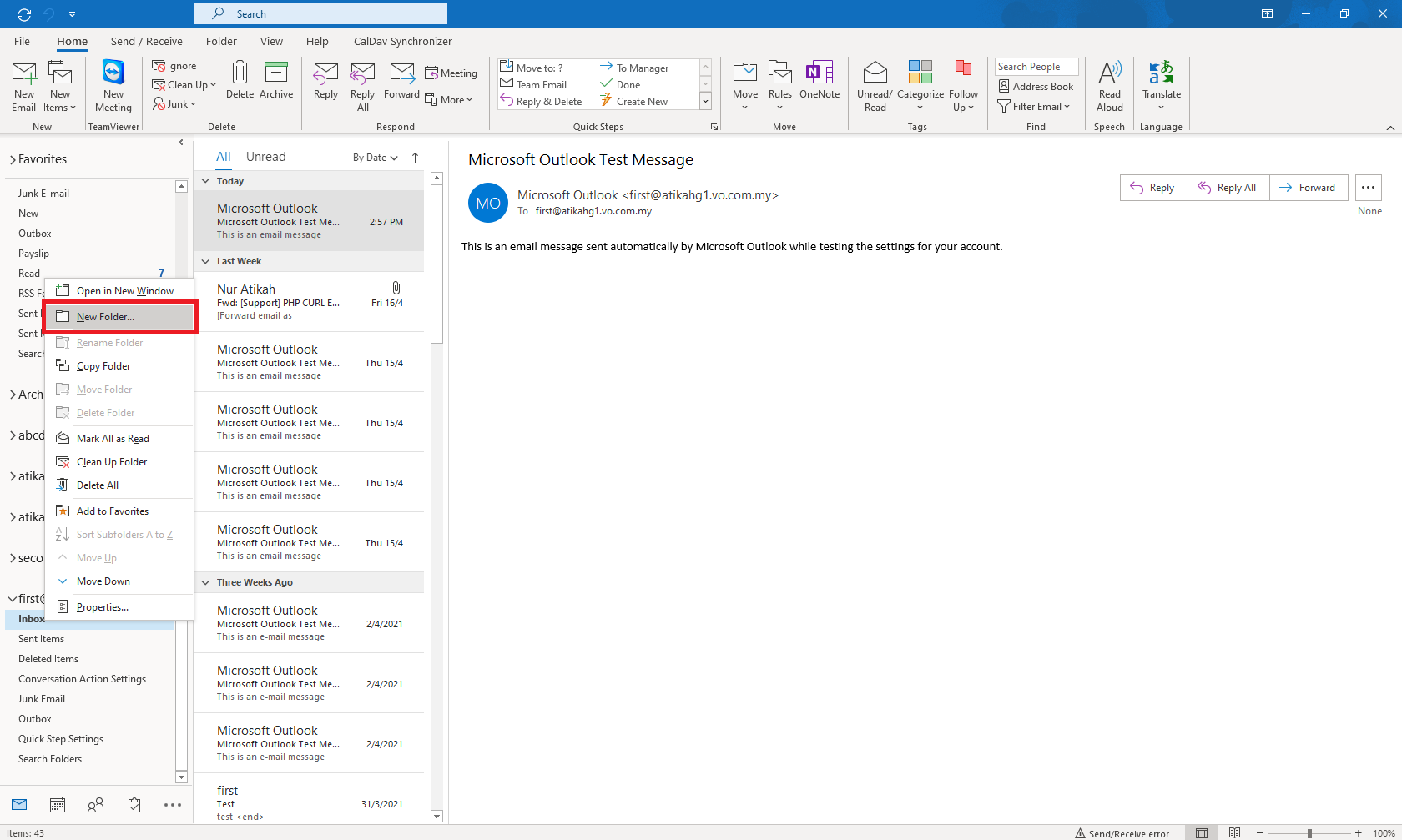This screenshot has width=1402, height=840.
Task: Open People contacts in bottom navigation
Action: [x=96, y=805]
